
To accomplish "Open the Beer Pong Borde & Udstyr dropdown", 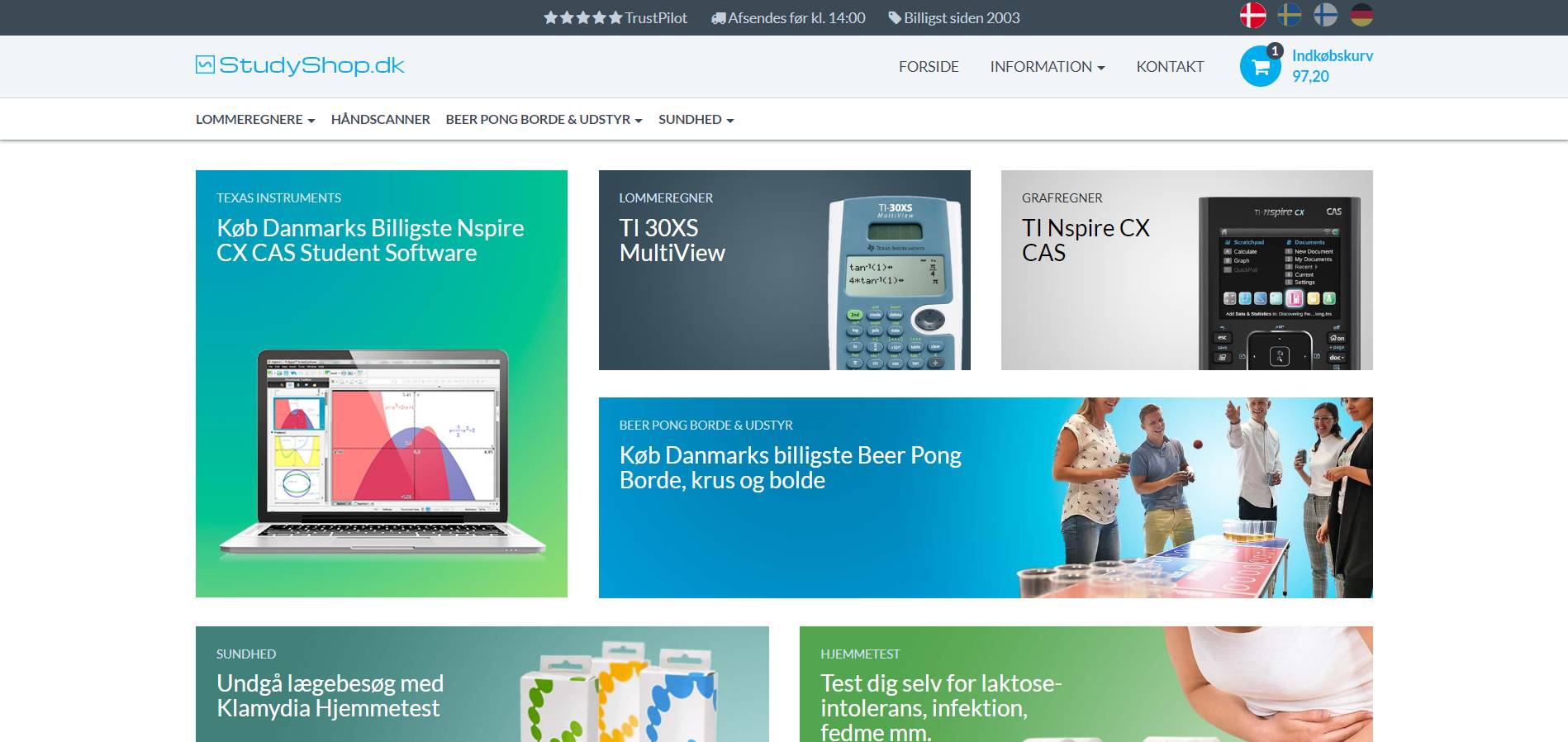I will point(544,120).
